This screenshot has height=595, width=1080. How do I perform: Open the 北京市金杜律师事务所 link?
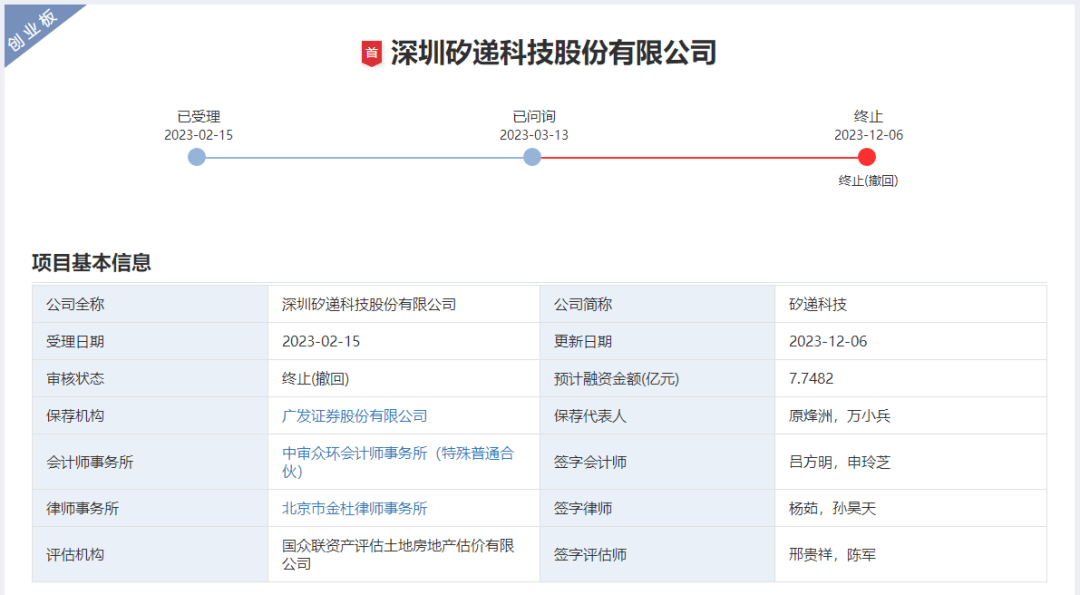[355, 508]
